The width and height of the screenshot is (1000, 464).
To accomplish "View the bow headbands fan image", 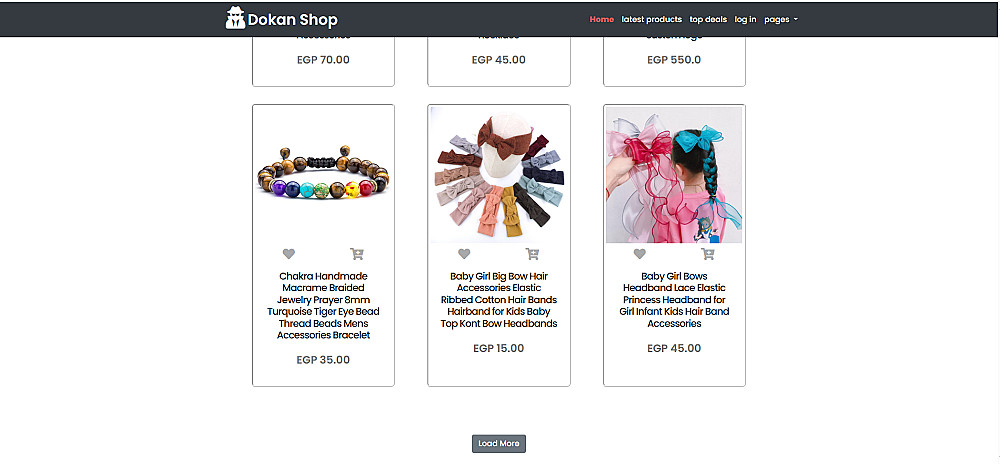I will [x=499, y=175].
